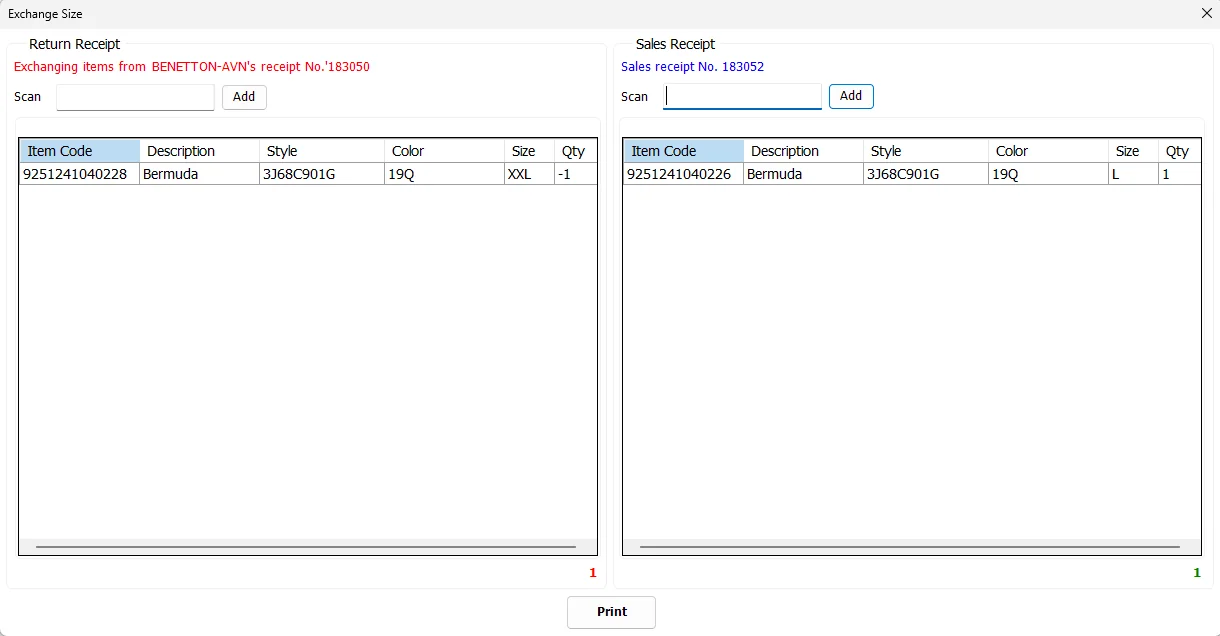Image resolution: width=1220 pixels, height=636 pixels.
Task: Select Qty header in Return Receipt table
Action: pyautogui.click(x=575, y=151)
